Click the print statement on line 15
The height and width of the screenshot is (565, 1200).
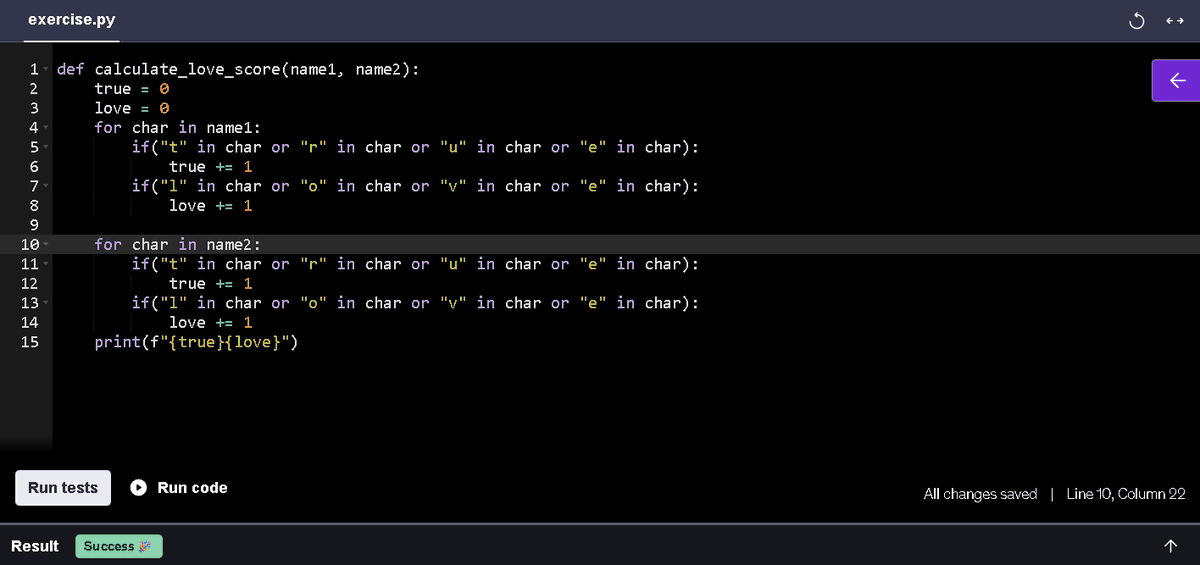click(197, 343)
